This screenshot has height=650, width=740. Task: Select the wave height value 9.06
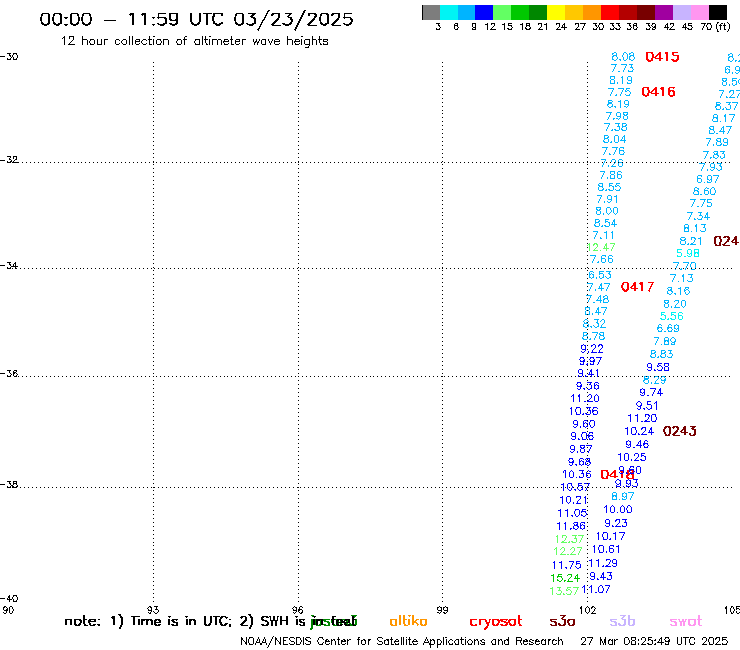[x=582, y=436]
